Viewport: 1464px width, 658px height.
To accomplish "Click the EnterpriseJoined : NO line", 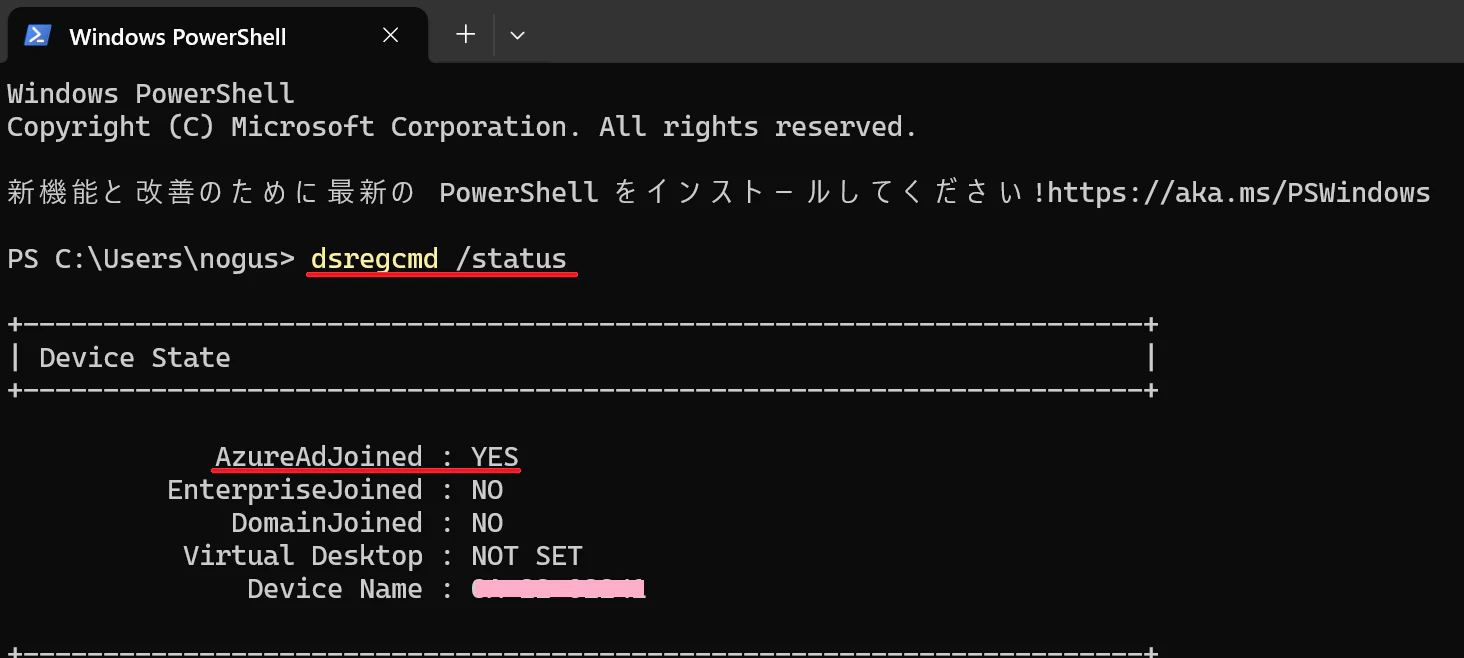I will [x=335, y=490].
